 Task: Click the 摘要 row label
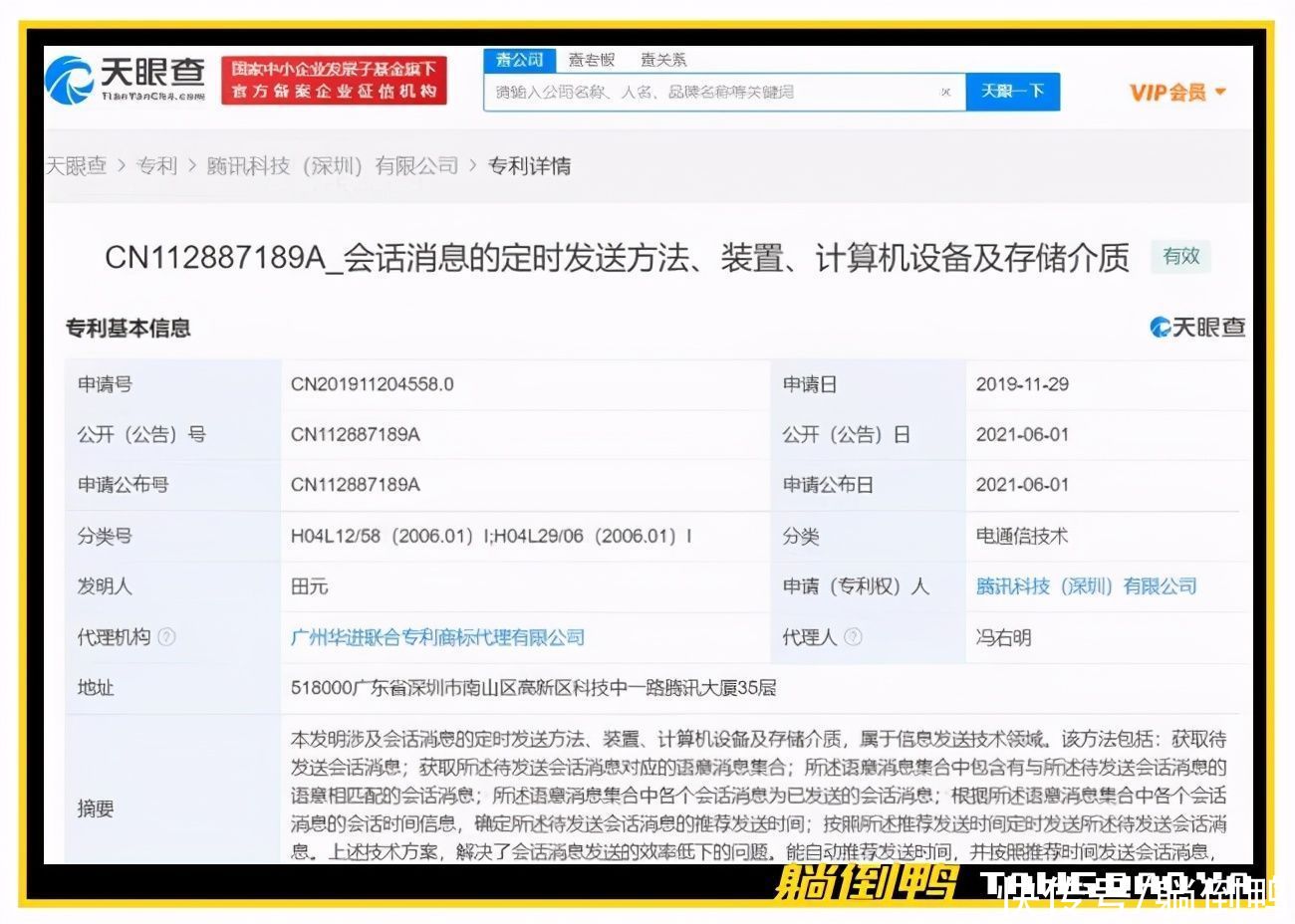pos(96,808)
